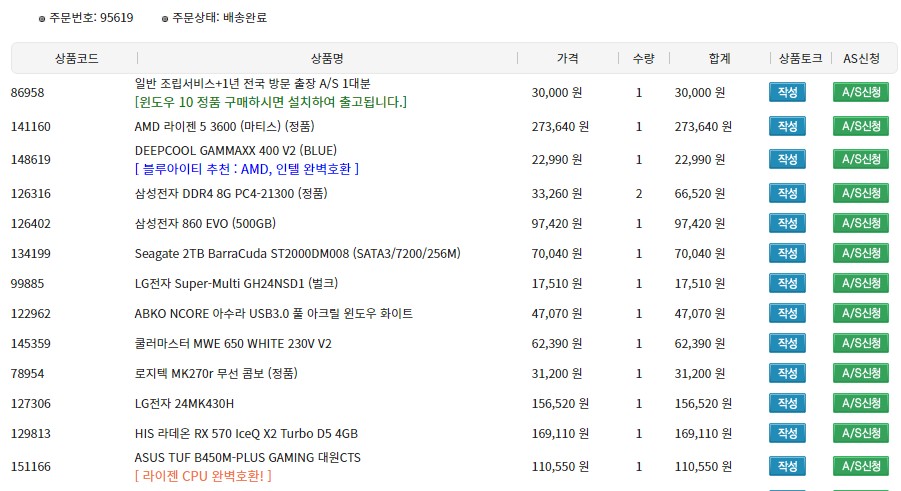Select product name DEEPCOOL GAMMAXX 400 V2 (BLUE)
The image size is (901, 491).
click(236, 151)
